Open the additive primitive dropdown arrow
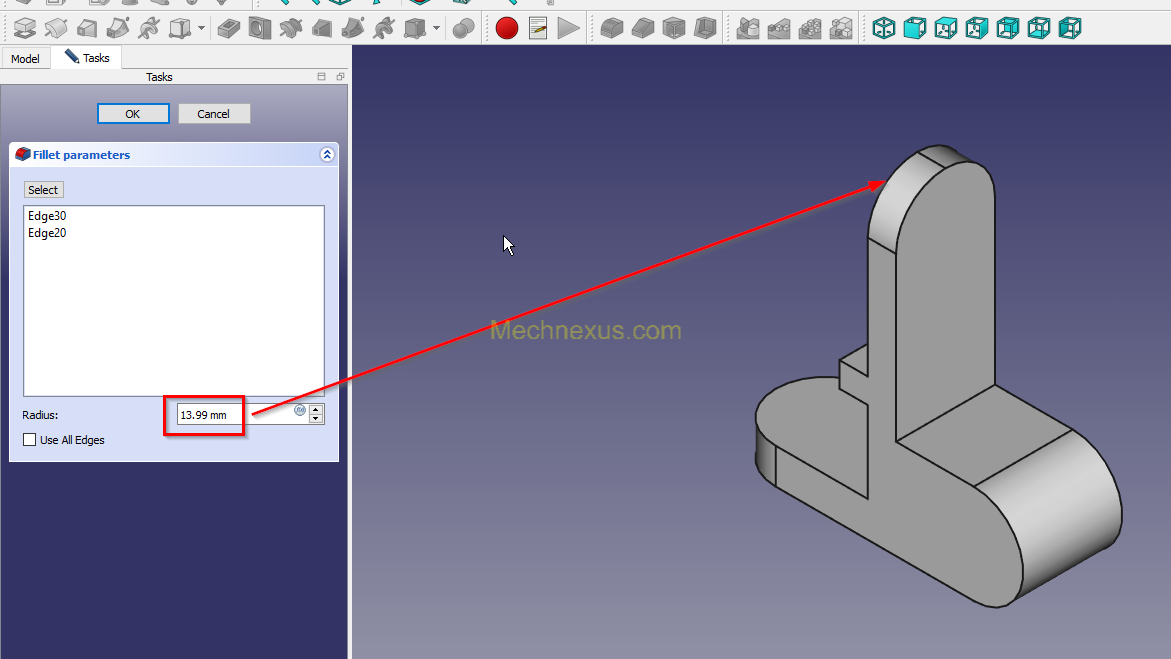This screenshot has height=659, width=1171. coord(202,28)
